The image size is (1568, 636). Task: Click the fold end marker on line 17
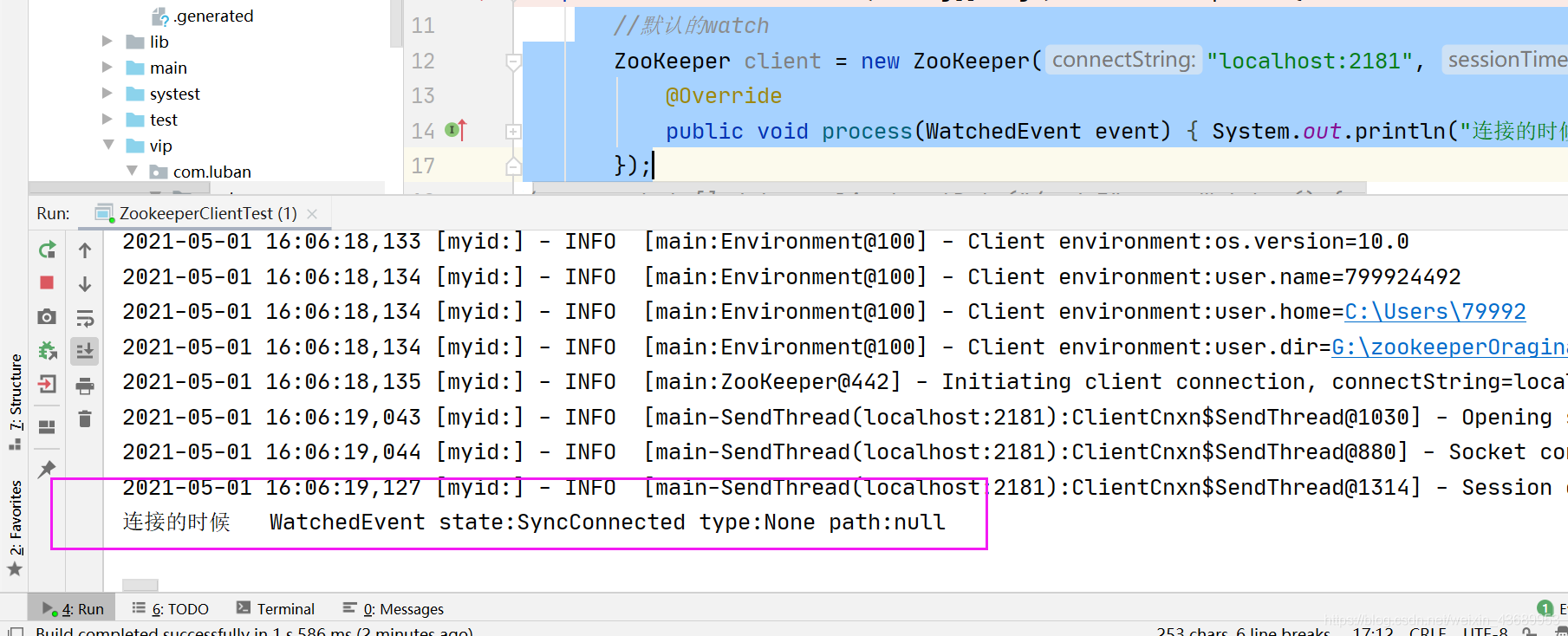point(513,165)
